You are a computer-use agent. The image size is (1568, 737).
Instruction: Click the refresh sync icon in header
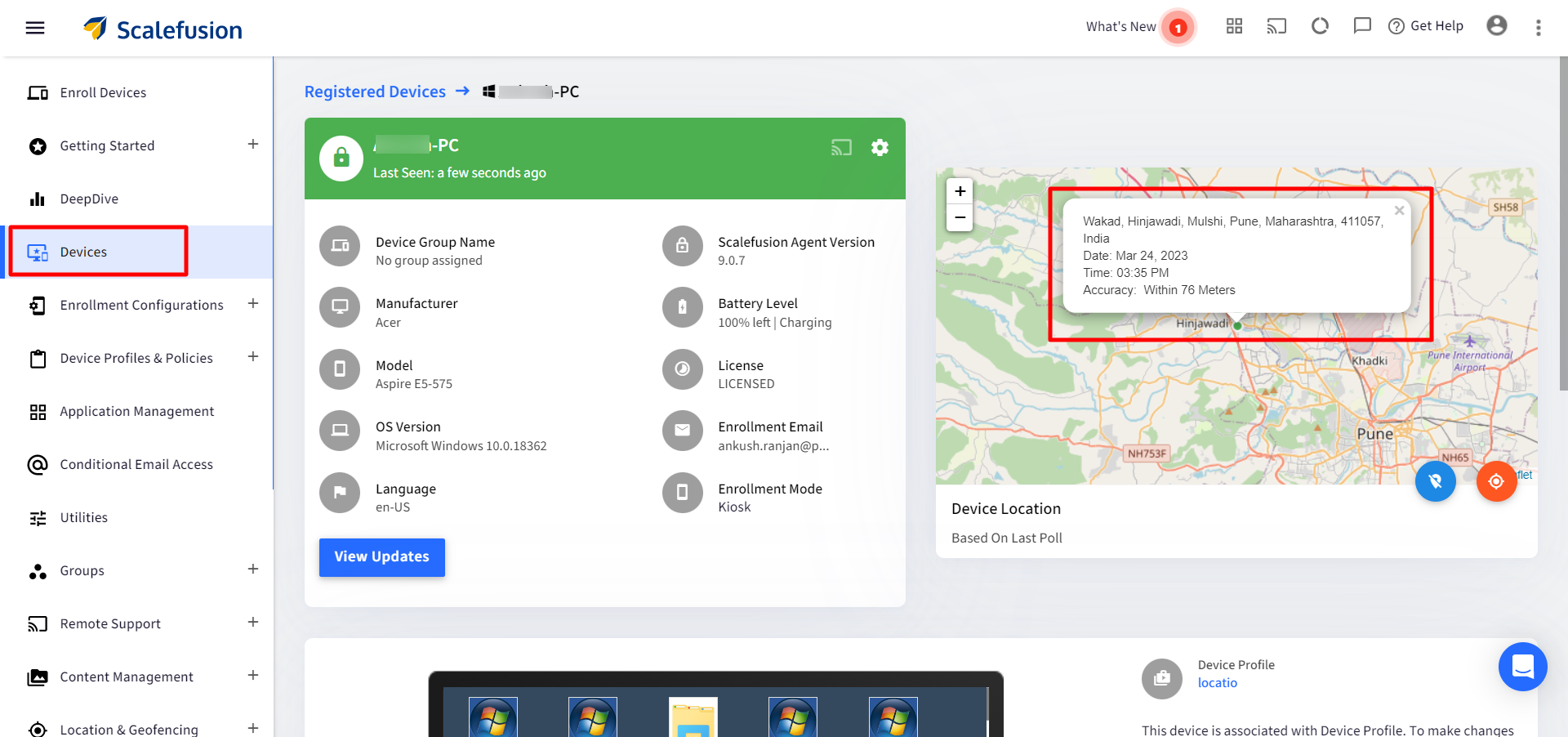tap(1320, 26)
